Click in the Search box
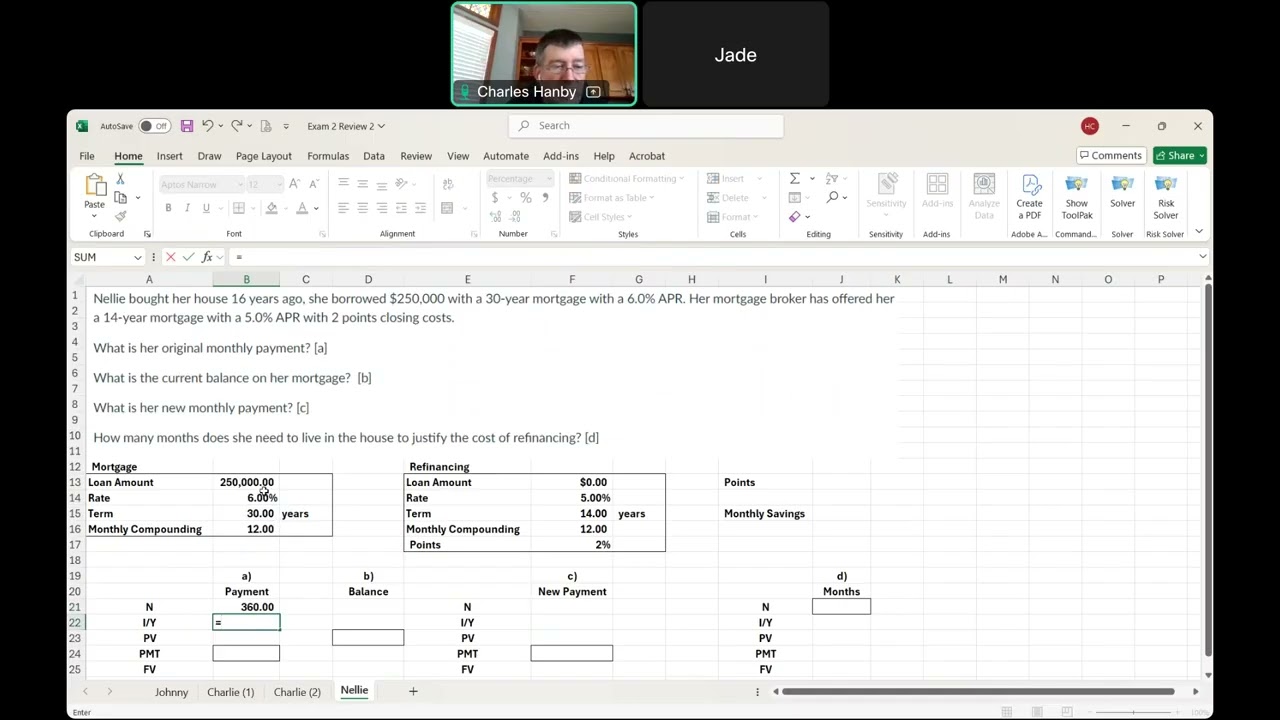 (x=646, y=126)
